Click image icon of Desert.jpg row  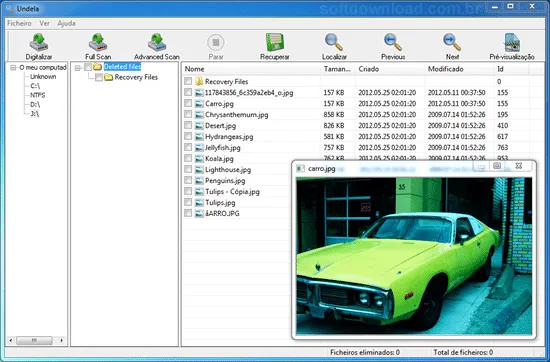click(199, 126)
